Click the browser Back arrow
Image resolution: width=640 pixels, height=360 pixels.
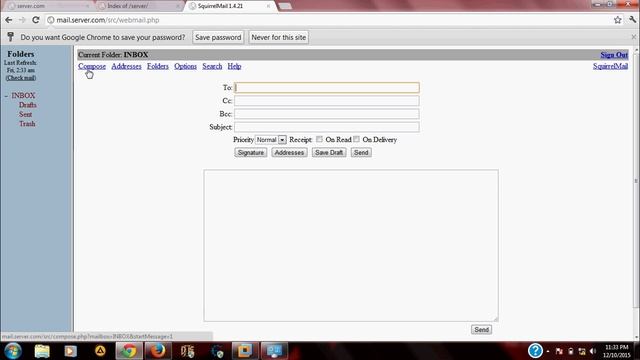point(9,20)
